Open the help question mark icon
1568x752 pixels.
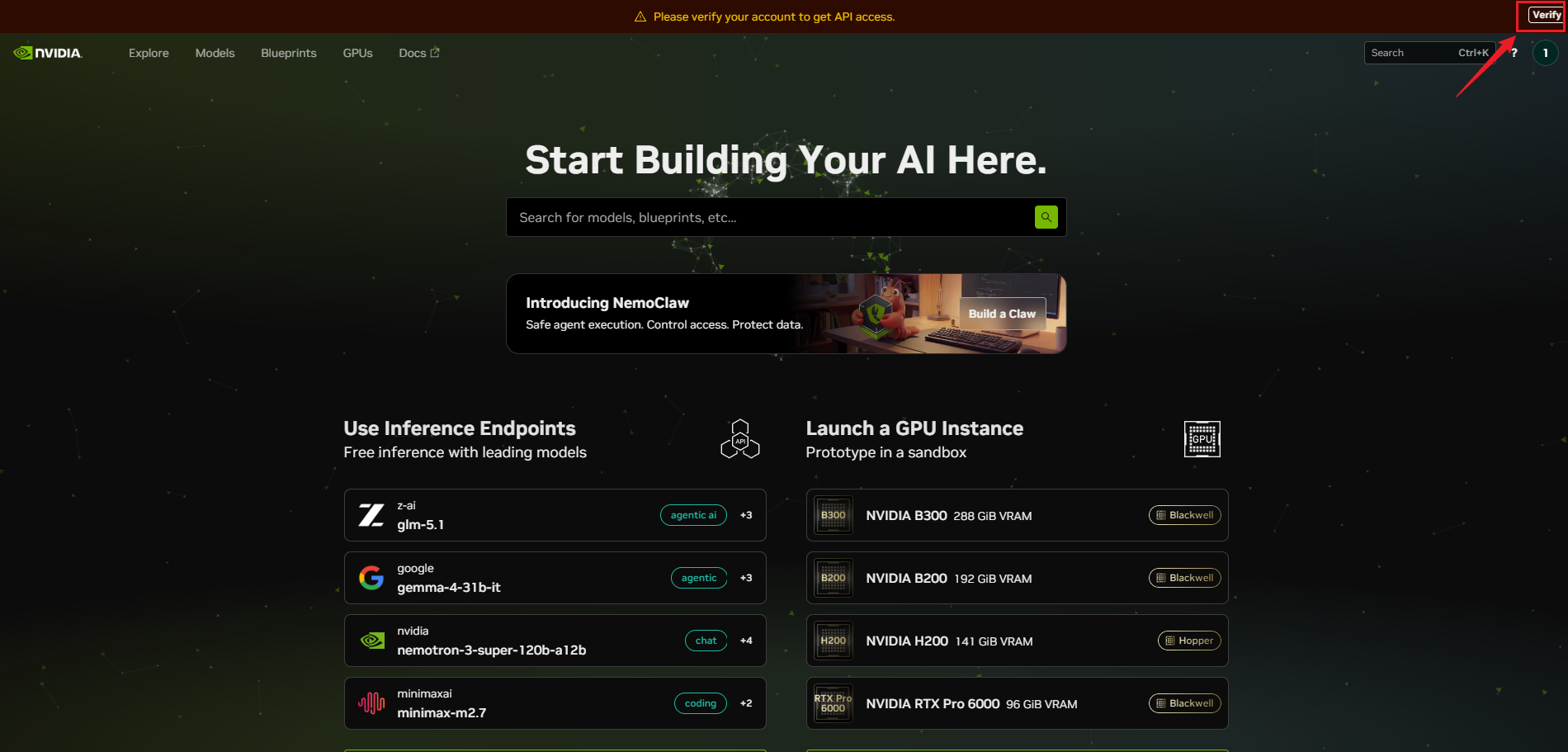click(1514, 53)
